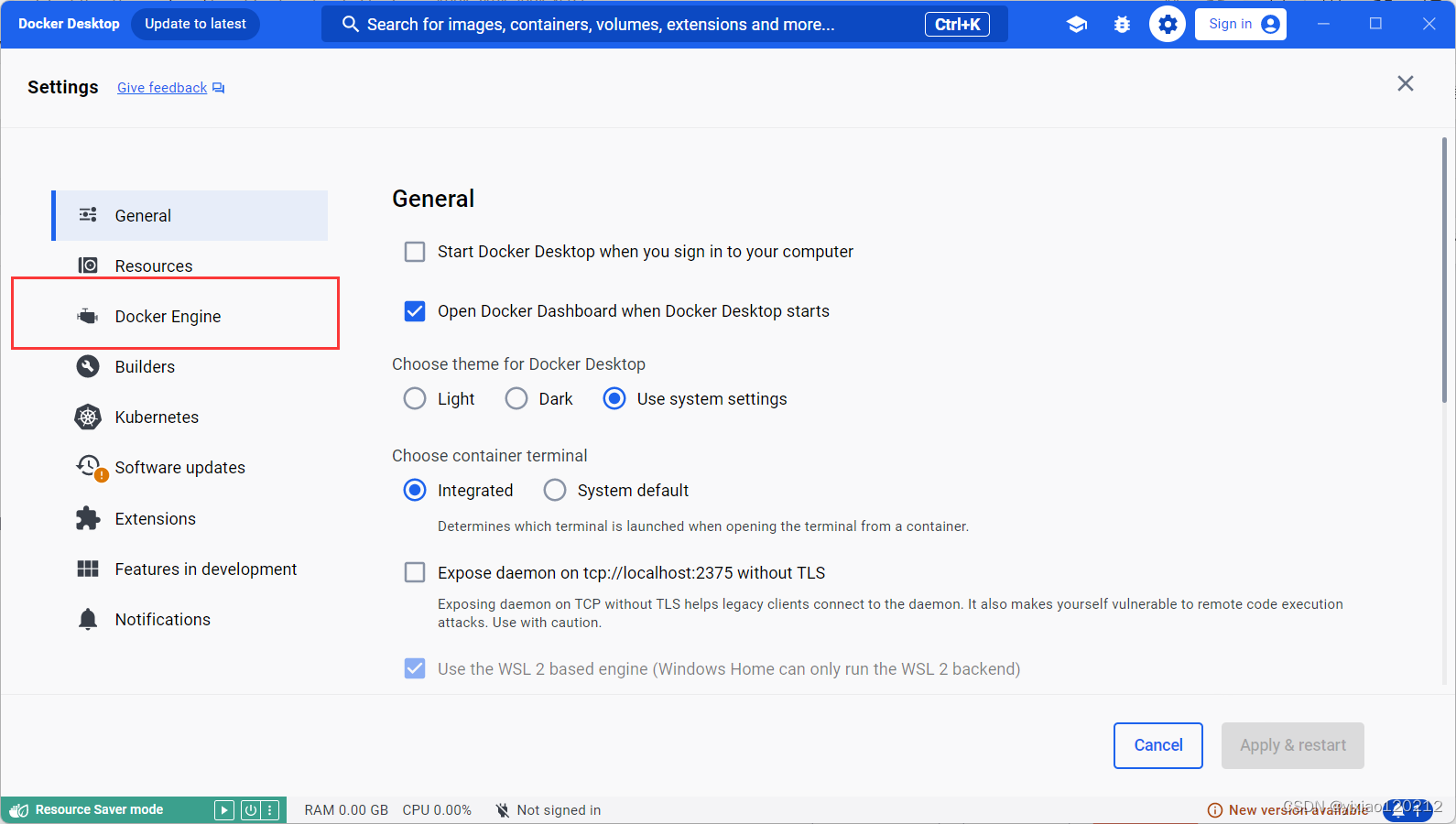This screenshot has width=1456, height=824.
Task: Click Apply & restart button
Action: (1292, 745)
